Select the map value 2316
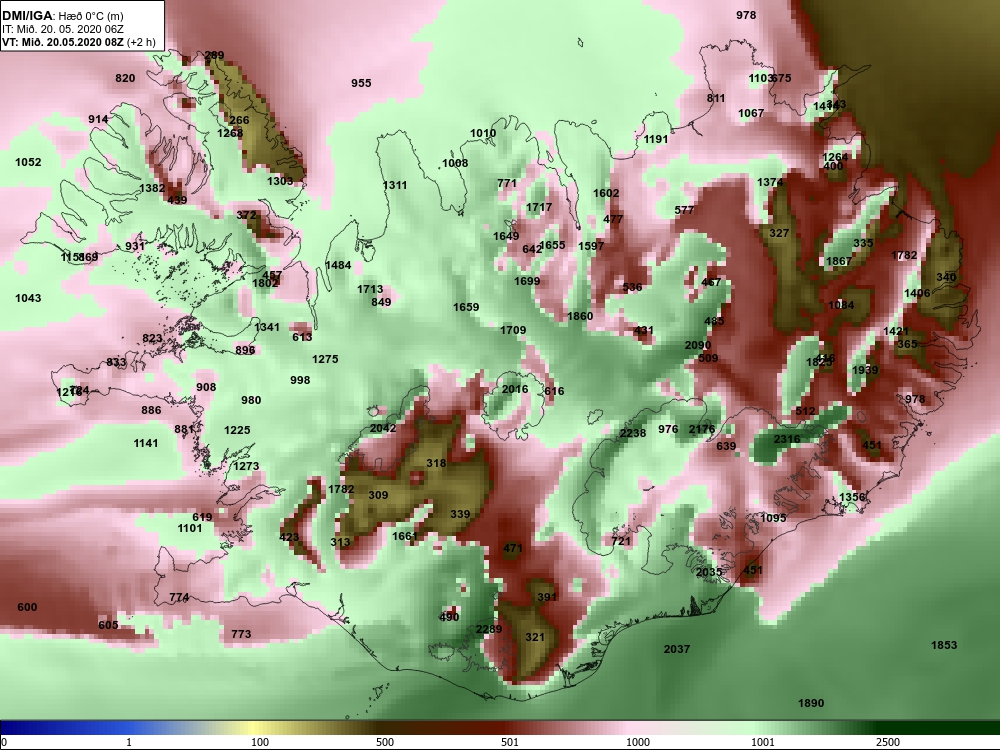The image size is (1000, 750). click(x=786, y=439)
